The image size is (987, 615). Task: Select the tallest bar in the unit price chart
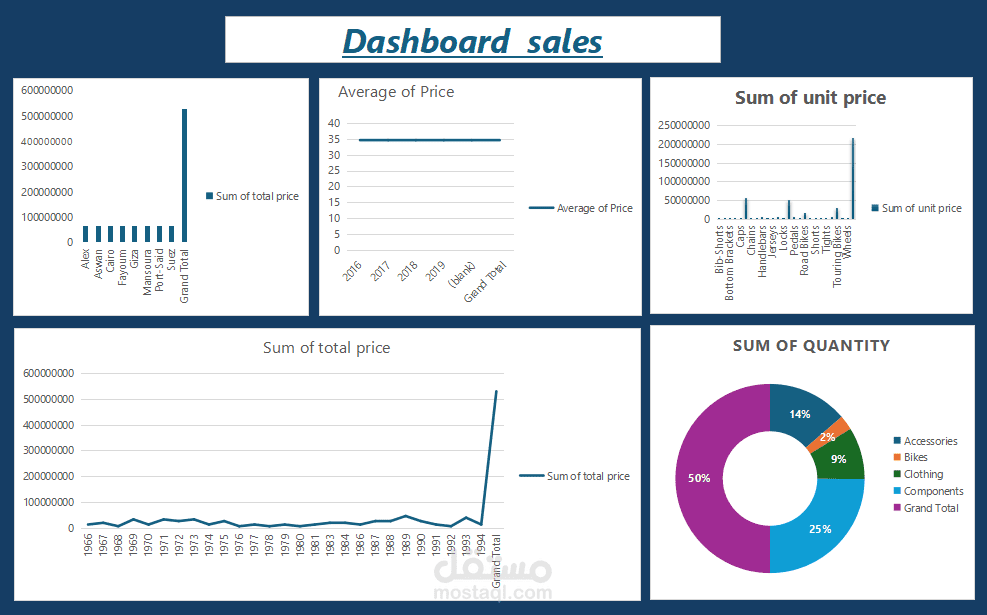[854, 178]
